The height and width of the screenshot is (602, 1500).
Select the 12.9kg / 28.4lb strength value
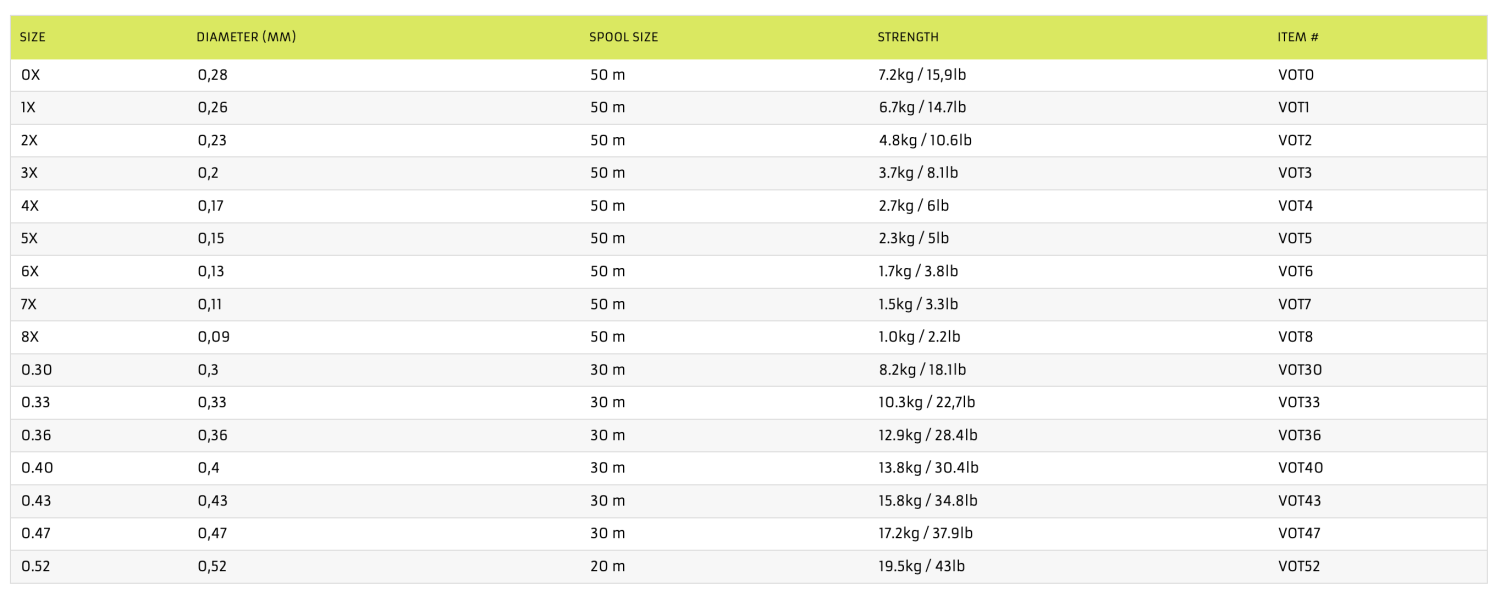pyautogui.click(x=928, y=435)
